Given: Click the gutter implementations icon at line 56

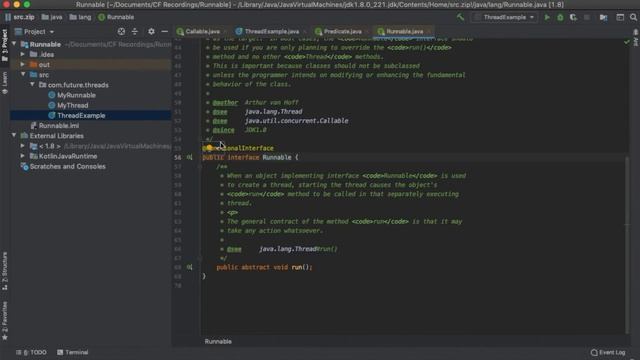Looking at the screenshot, I should [x=189, y=157].
